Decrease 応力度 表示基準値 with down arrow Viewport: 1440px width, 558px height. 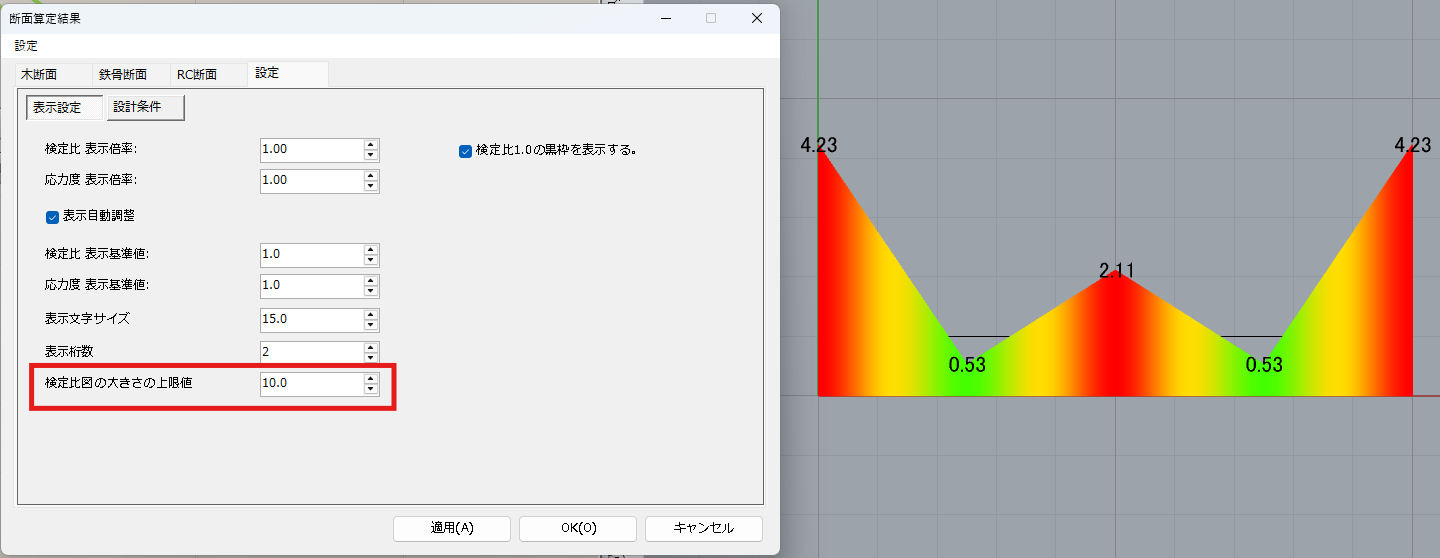coord(371,291)
